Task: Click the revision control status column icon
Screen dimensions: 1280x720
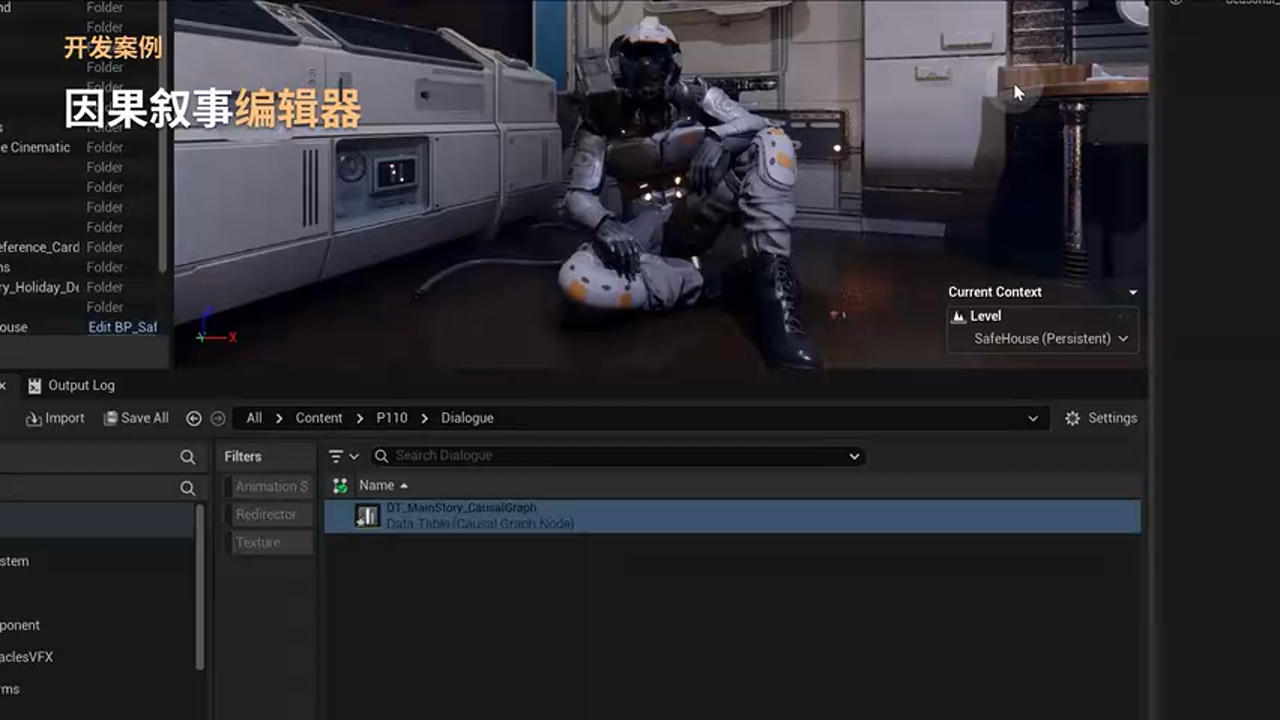Action: coord(340,486)
